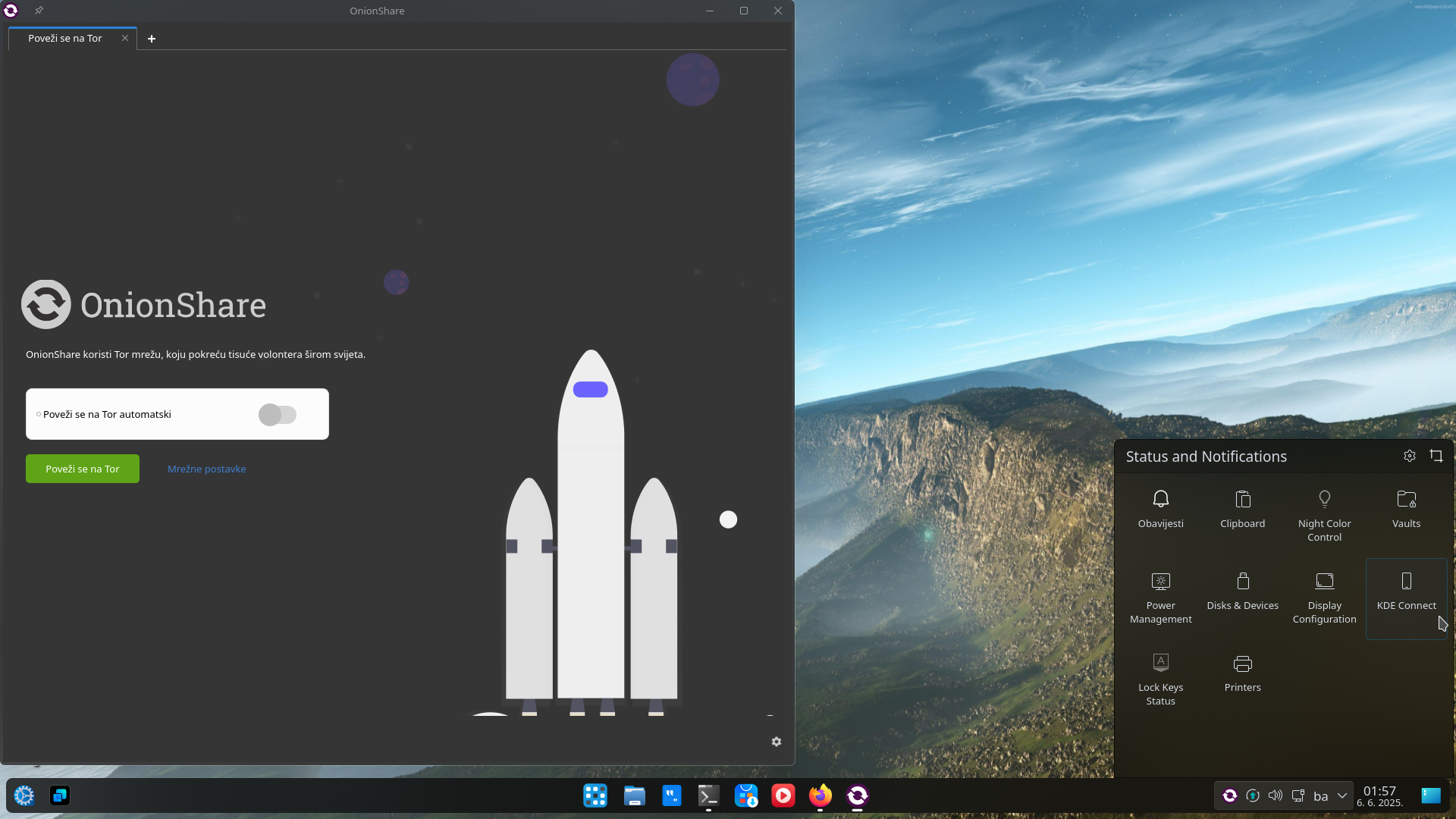Open the network tray icon

click(1298, 795)
